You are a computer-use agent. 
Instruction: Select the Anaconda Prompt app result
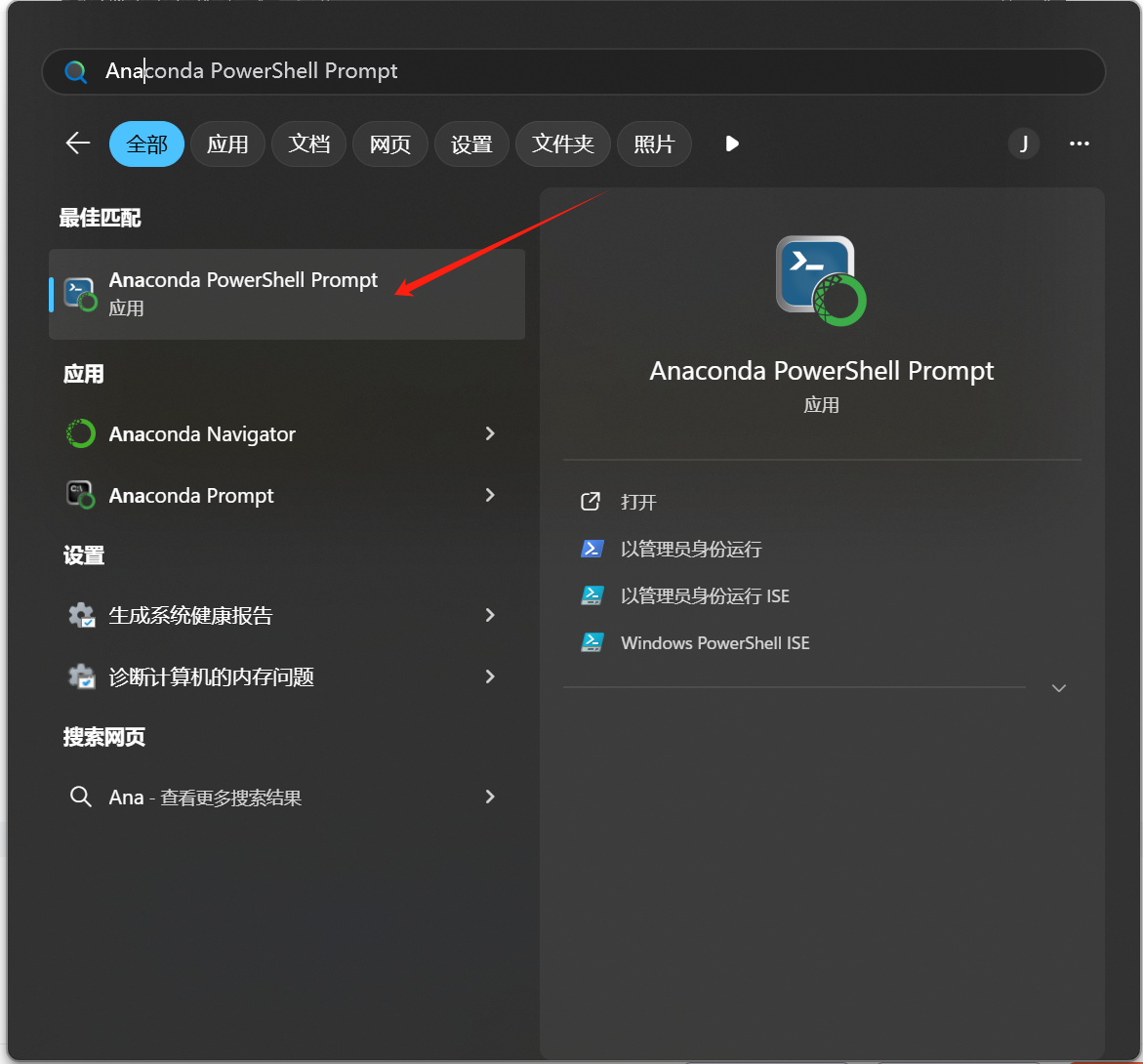287,495
